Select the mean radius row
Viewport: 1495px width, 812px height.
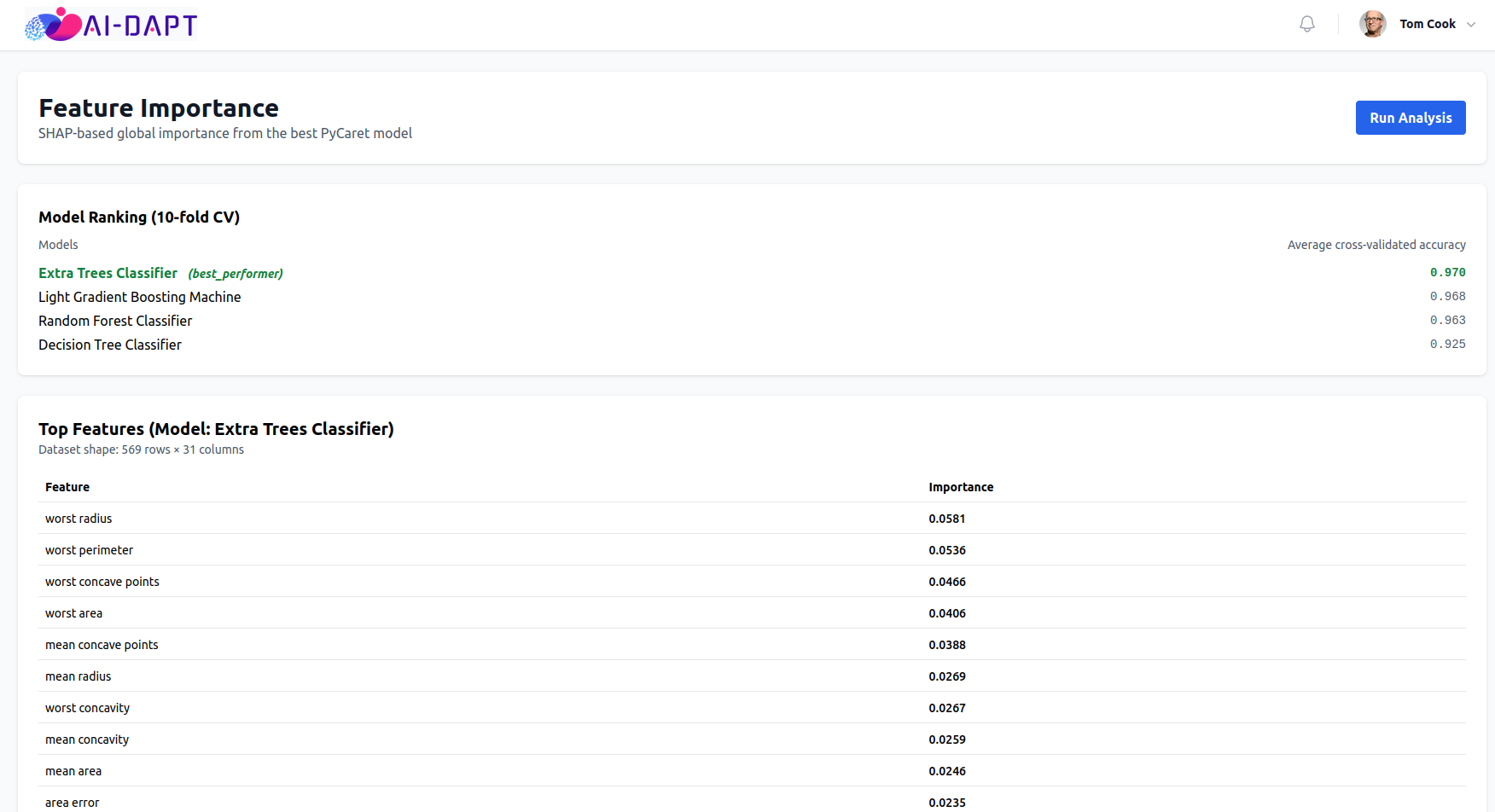pyautogui.click(x=752, y=676)
